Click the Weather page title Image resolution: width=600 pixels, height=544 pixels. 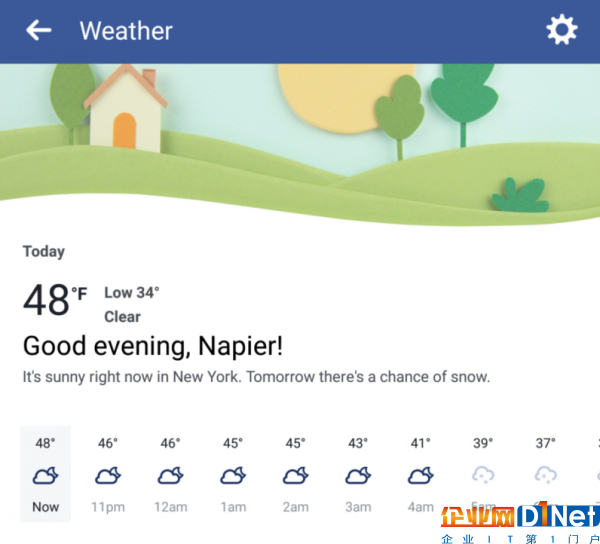126,31
